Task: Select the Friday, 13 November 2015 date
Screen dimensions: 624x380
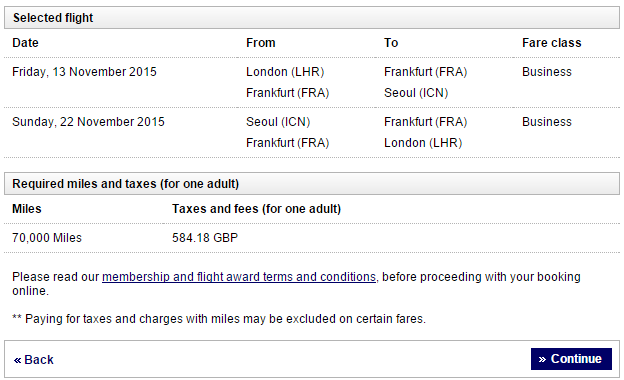Action: pyautogui.click(x=84, y=72)
